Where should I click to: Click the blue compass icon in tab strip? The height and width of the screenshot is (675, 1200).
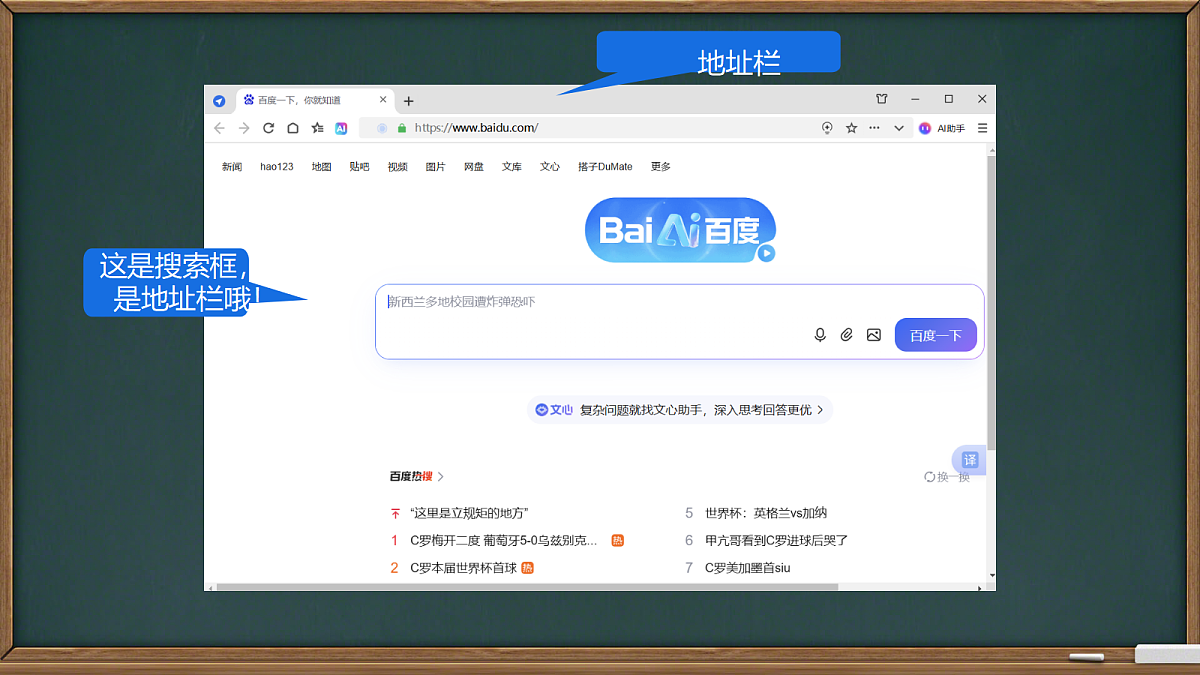point(219,101)
